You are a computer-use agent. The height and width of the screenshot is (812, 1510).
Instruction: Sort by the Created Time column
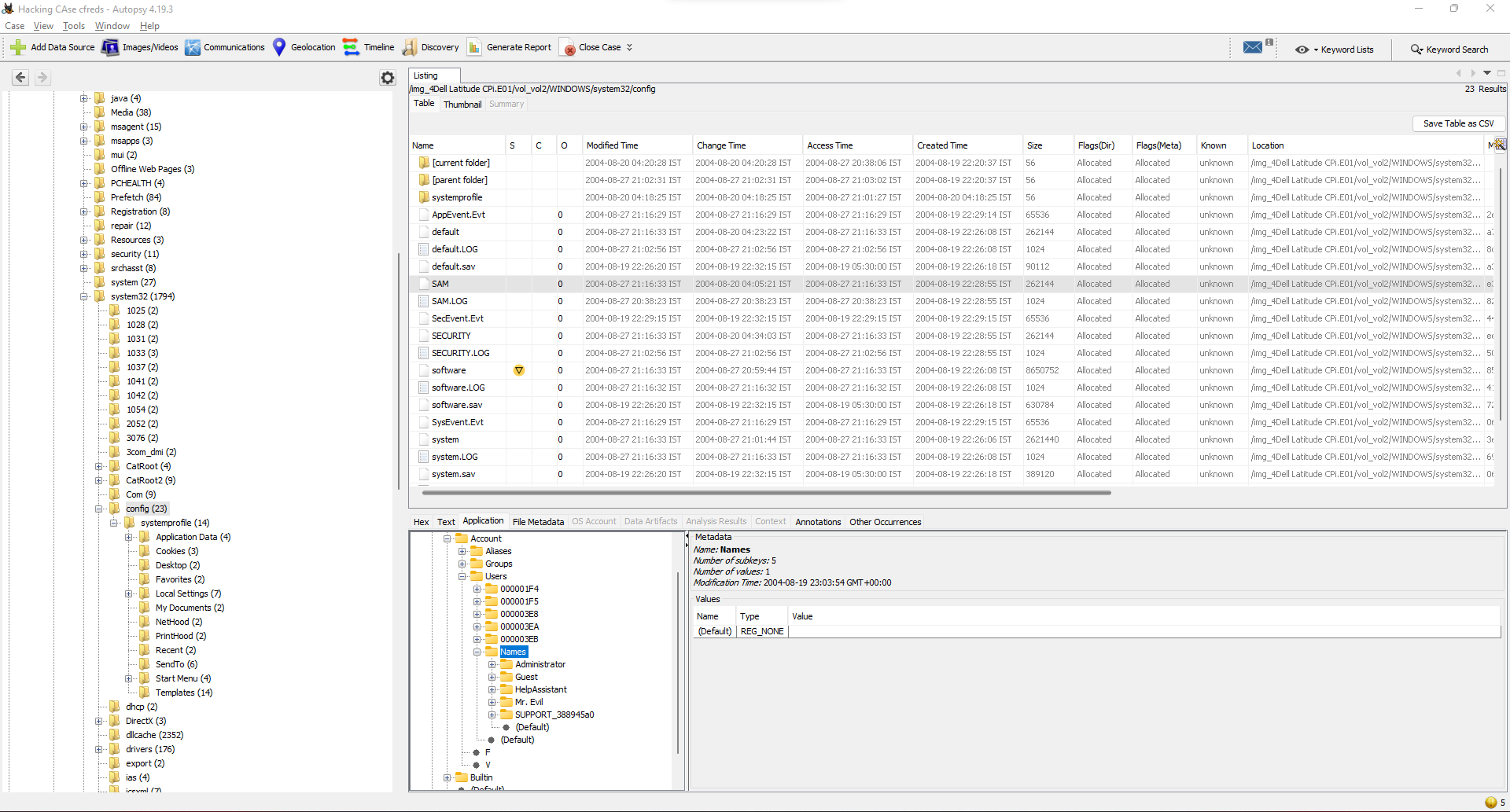pos(967,145)
